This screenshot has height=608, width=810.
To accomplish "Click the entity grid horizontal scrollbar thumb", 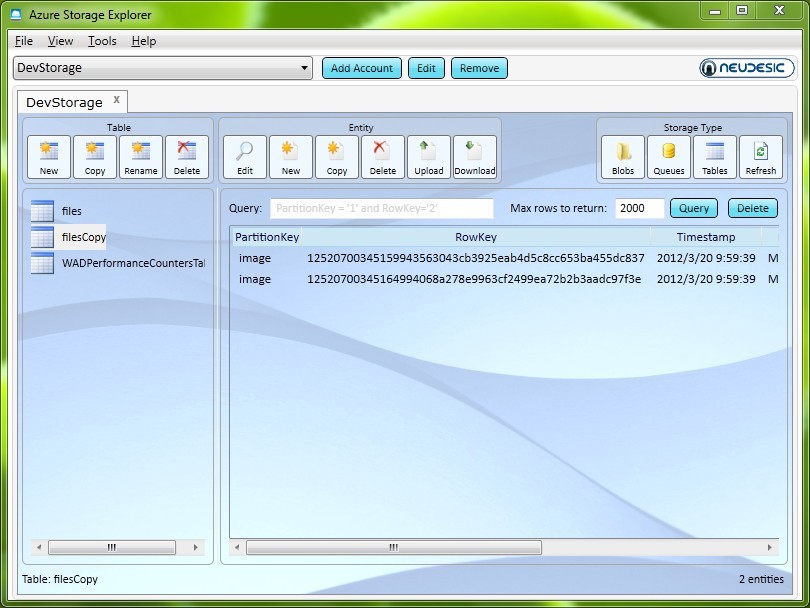I will 394,547.
